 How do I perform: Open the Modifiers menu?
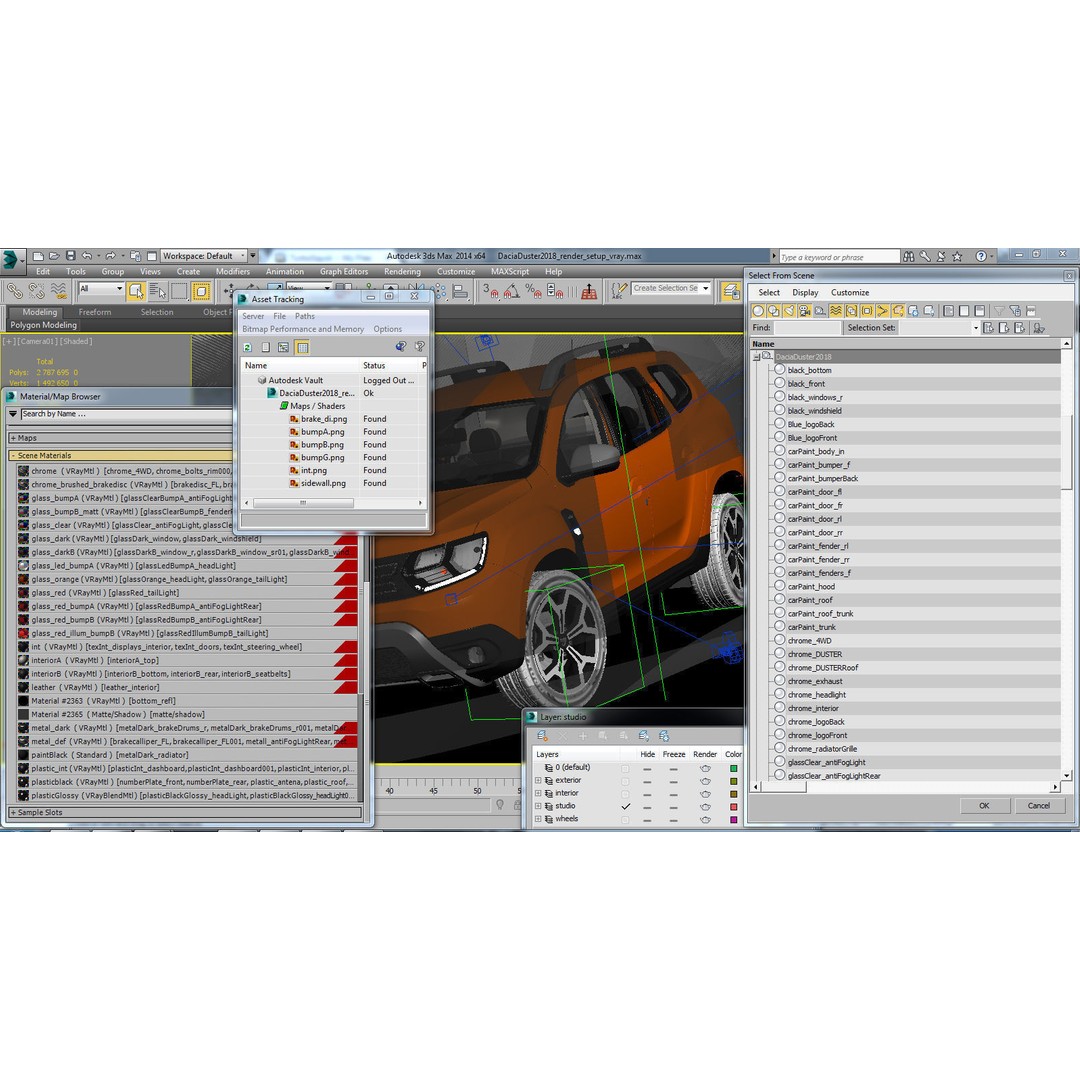233,271
